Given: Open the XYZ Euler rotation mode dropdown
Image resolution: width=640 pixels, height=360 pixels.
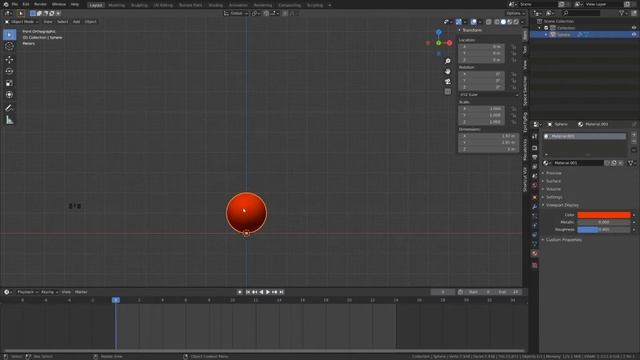Looking at the screenshot, I should 489,95.
